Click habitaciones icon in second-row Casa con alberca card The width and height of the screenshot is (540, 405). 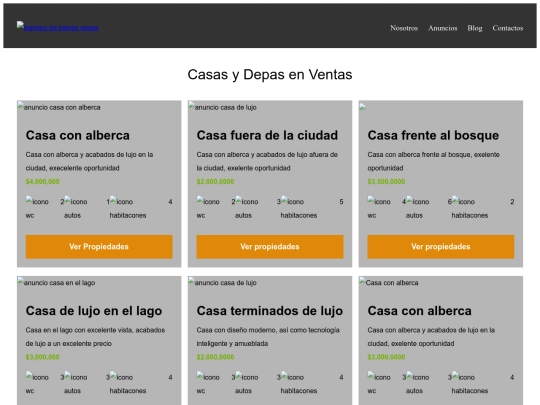470,384
